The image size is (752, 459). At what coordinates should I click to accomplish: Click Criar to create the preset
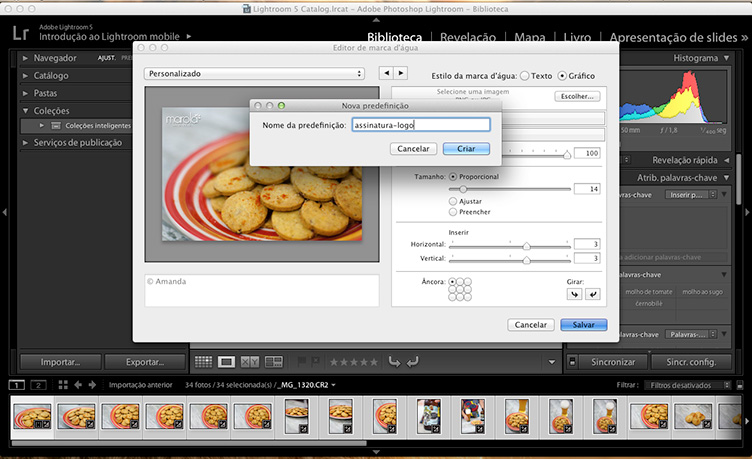(466, 148)
